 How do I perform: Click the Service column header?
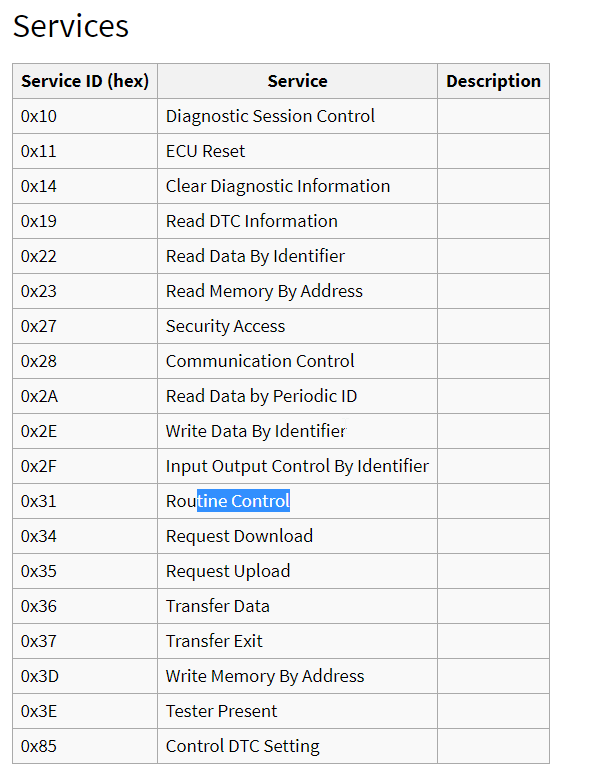[297, 81]
